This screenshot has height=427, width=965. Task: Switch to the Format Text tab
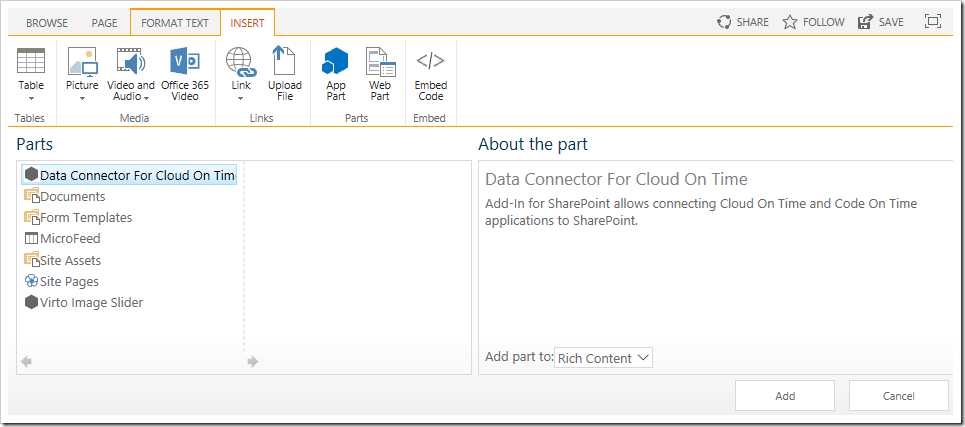tap(175, 23)
